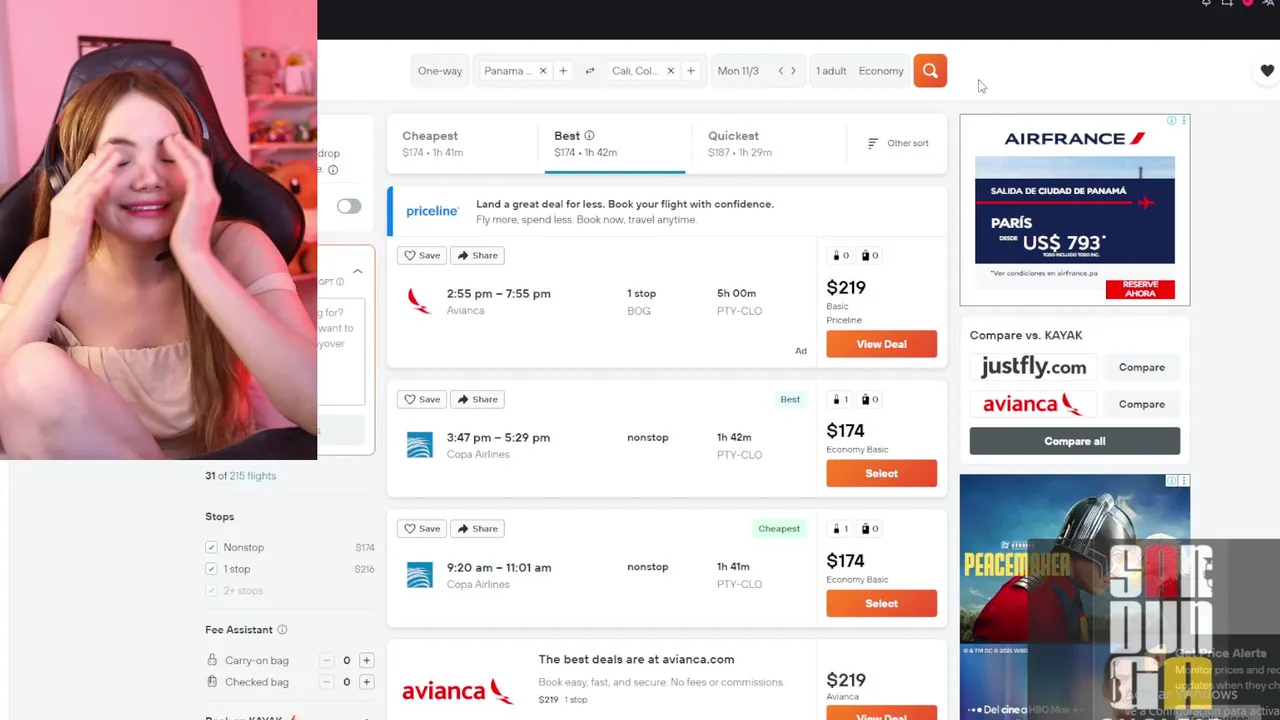
Task: Collapse the left panel chevron
Action: [357, 271]
